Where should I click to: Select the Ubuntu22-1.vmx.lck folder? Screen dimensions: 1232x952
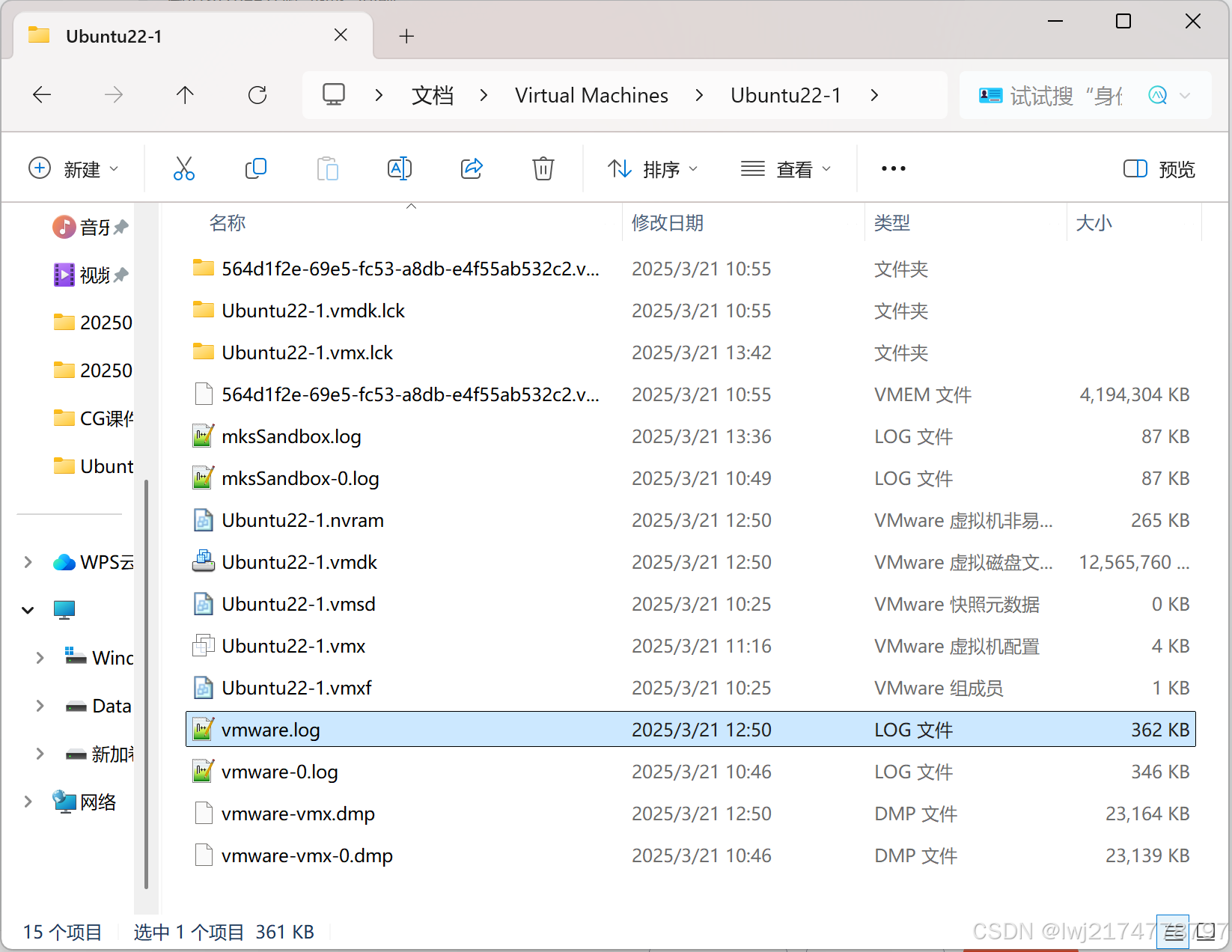(x=690, y=353)
